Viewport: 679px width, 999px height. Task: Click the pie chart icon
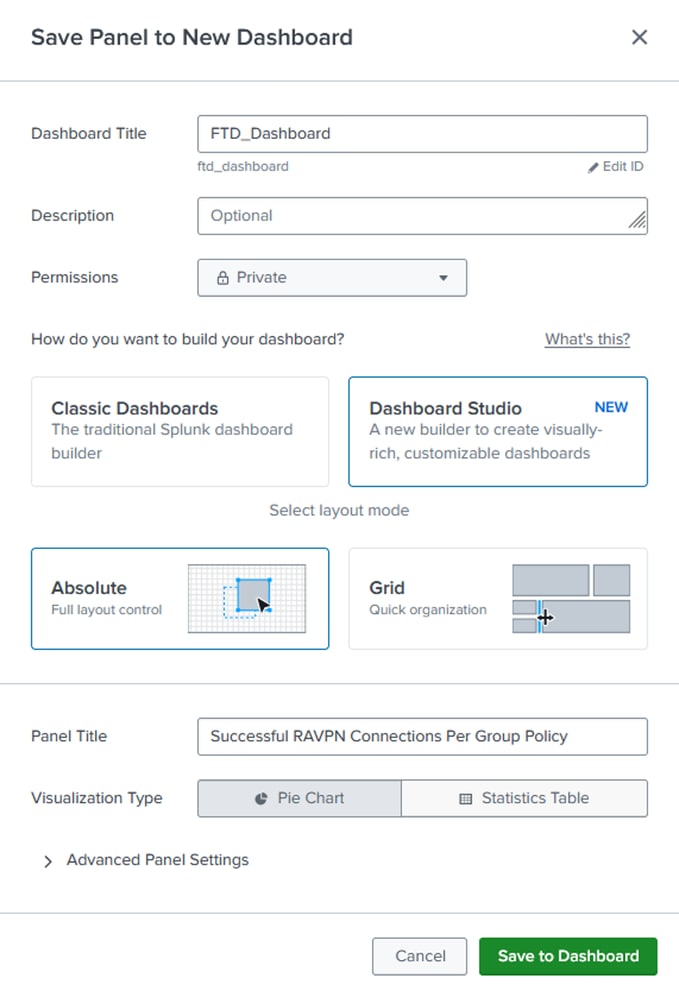point(261,799)
